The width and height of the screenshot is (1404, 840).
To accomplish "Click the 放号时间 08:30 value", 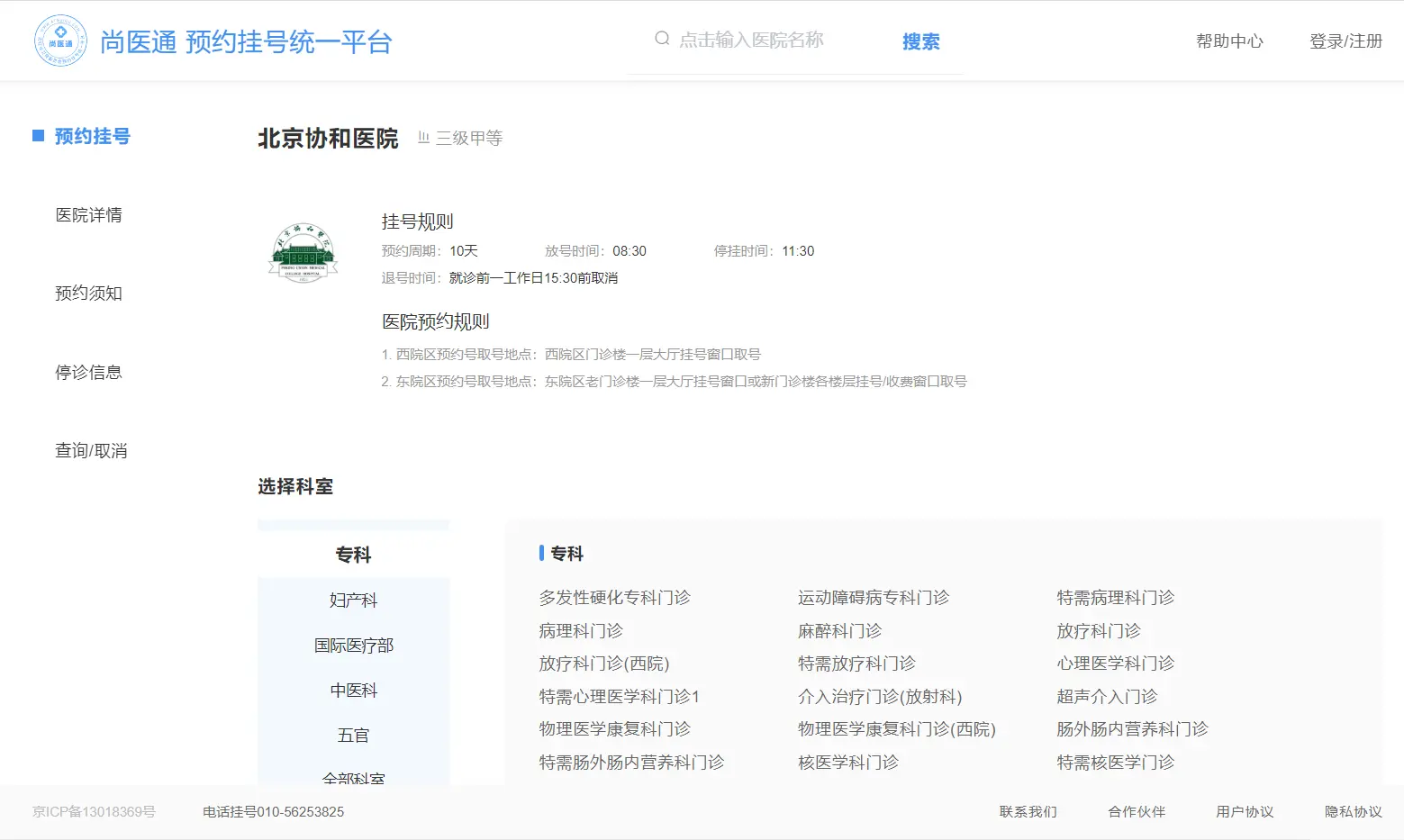I will (x=630, y=251).
